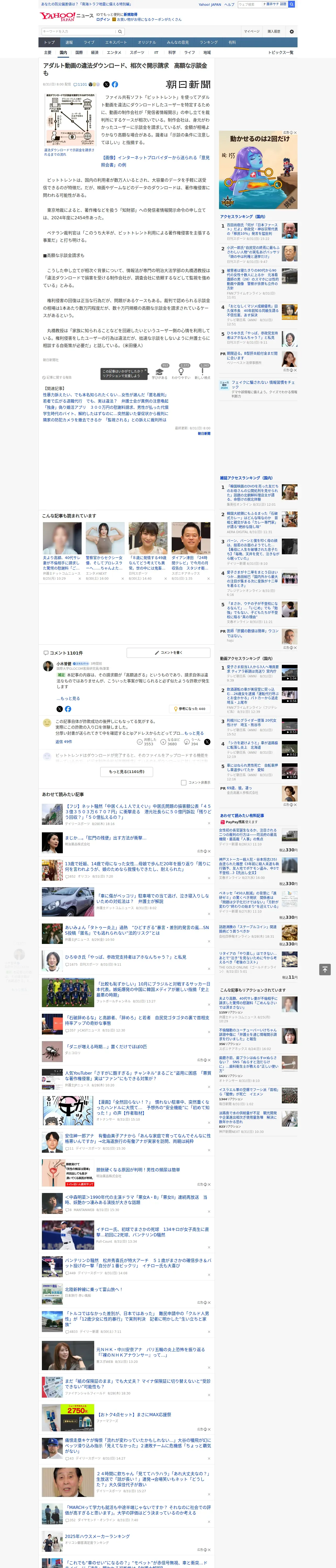Image resolution: width=336 pixels, height=1568 pixels.
Task: Click the keyword search input field
Action: coord(79,32)
